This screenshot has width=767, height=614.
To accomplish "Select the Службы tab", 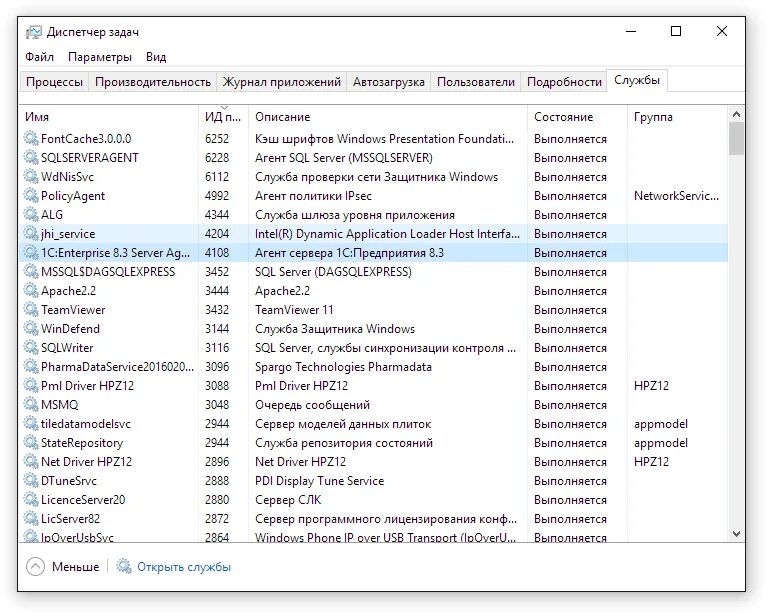I will pyautogui.click(x=637, y=80).
